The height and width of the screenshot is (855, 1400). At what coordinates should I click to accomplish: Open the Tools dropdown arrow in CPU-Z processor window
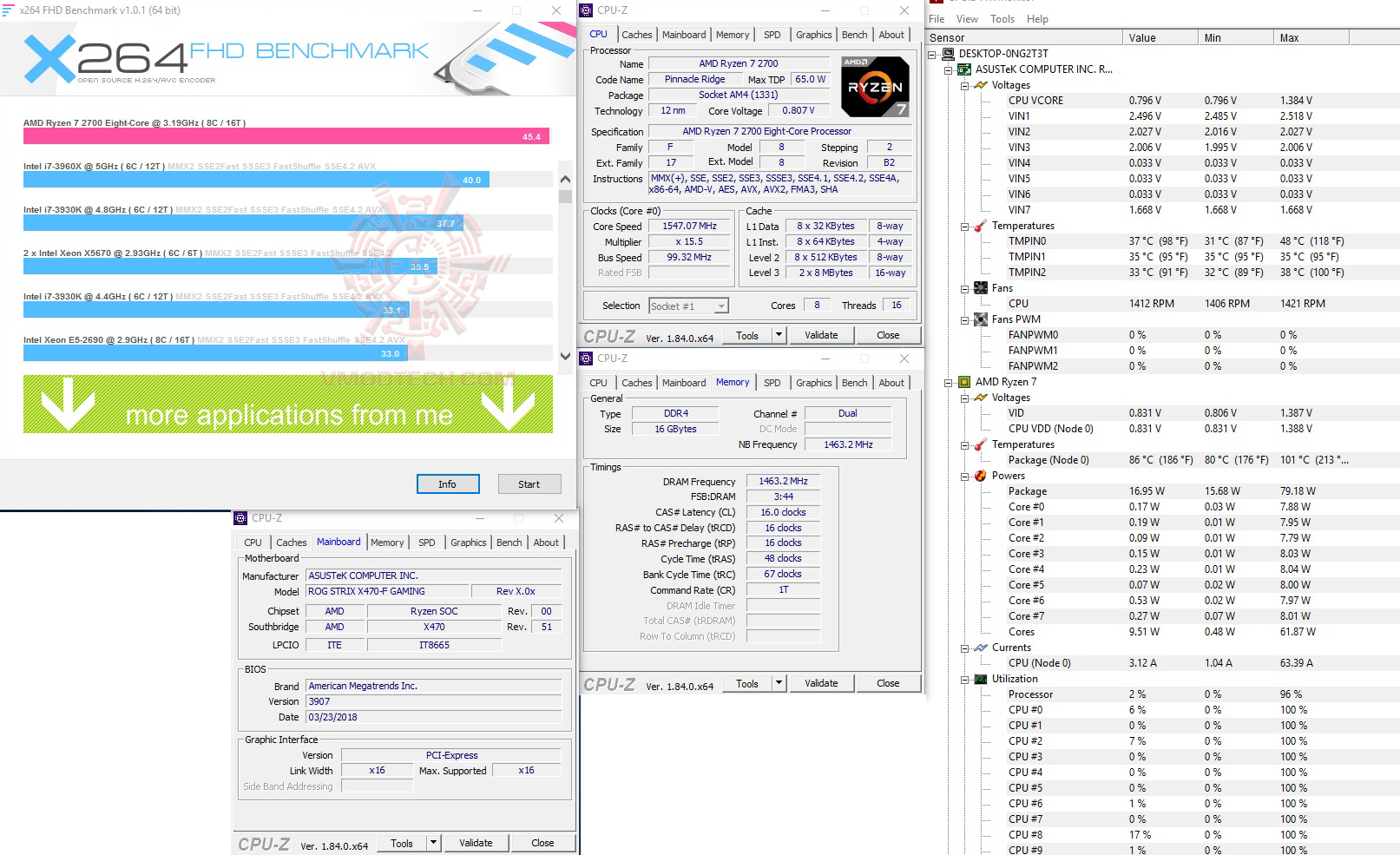point(779,335)
